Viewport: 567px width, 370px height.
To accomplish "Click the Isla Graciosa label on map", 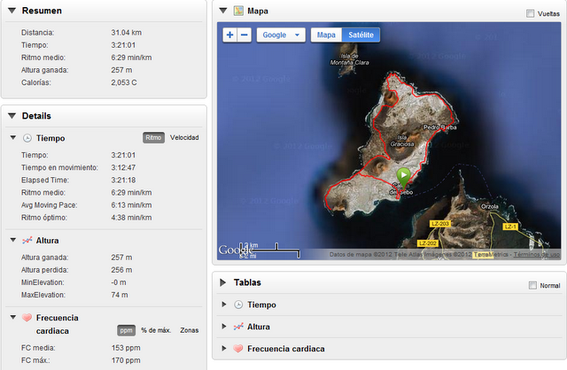I will (402, 141).
